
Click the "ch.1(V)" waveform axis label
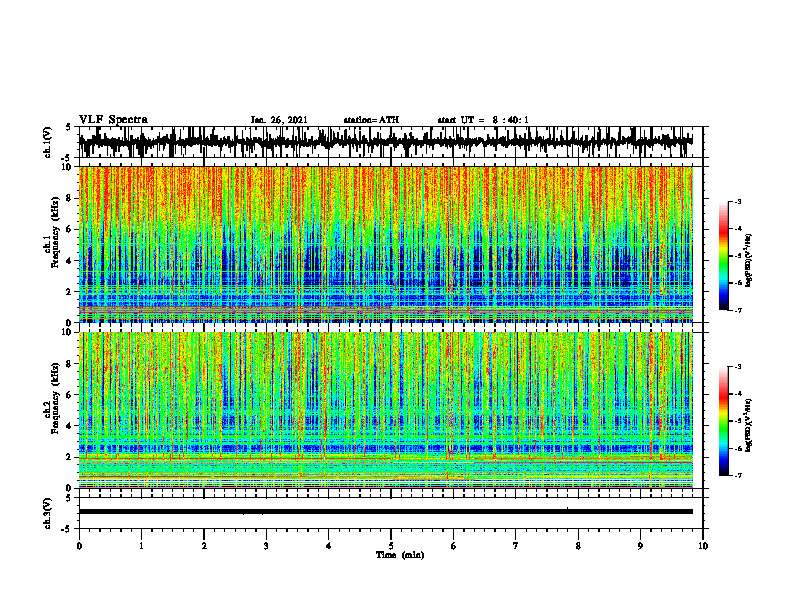(48, 142)
